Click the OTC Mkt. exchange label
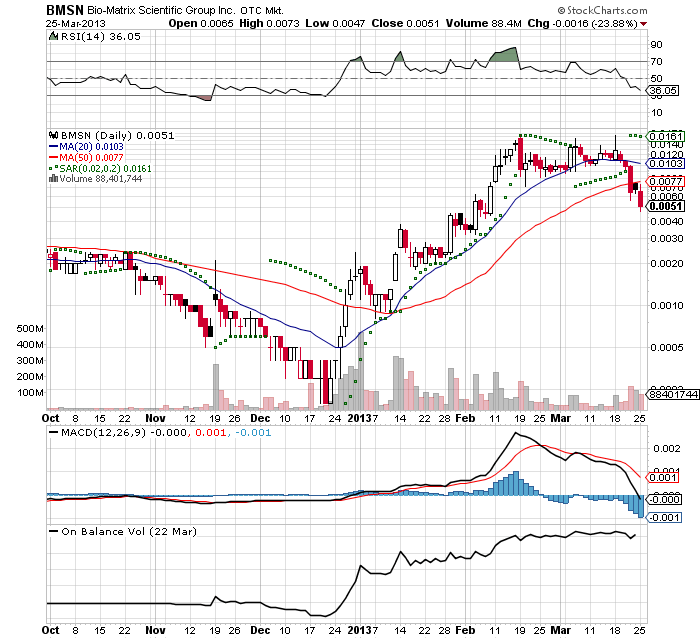 tap(262, 11)
